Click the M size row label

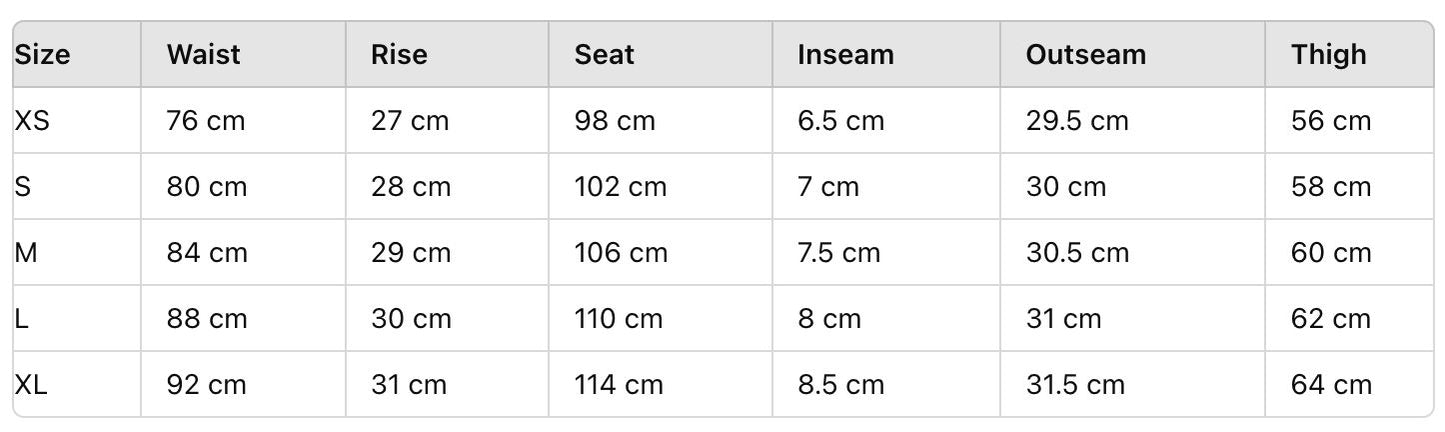point(26,253)
